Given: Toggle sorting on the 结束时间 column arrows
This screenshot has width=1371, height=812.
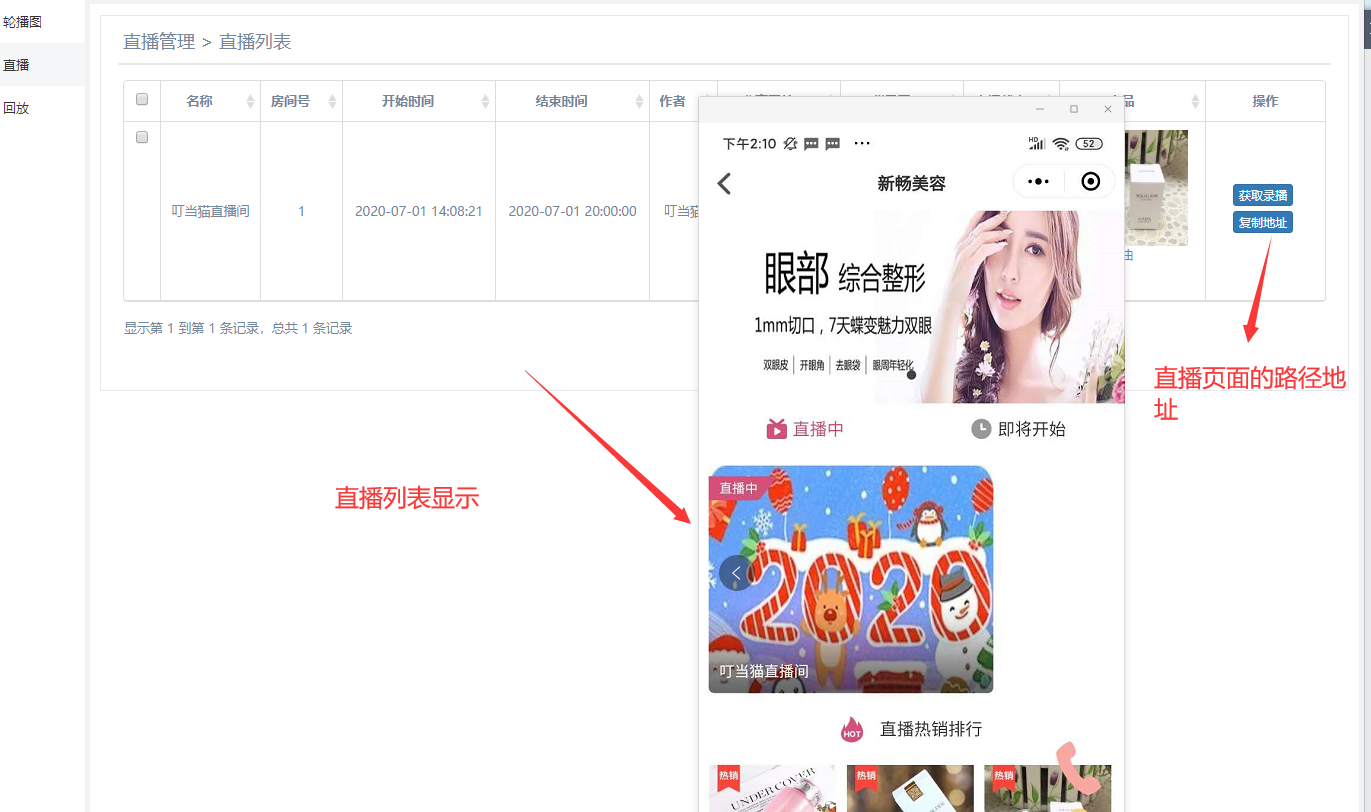Looking at the screenshot, I should tap(640, 101).
